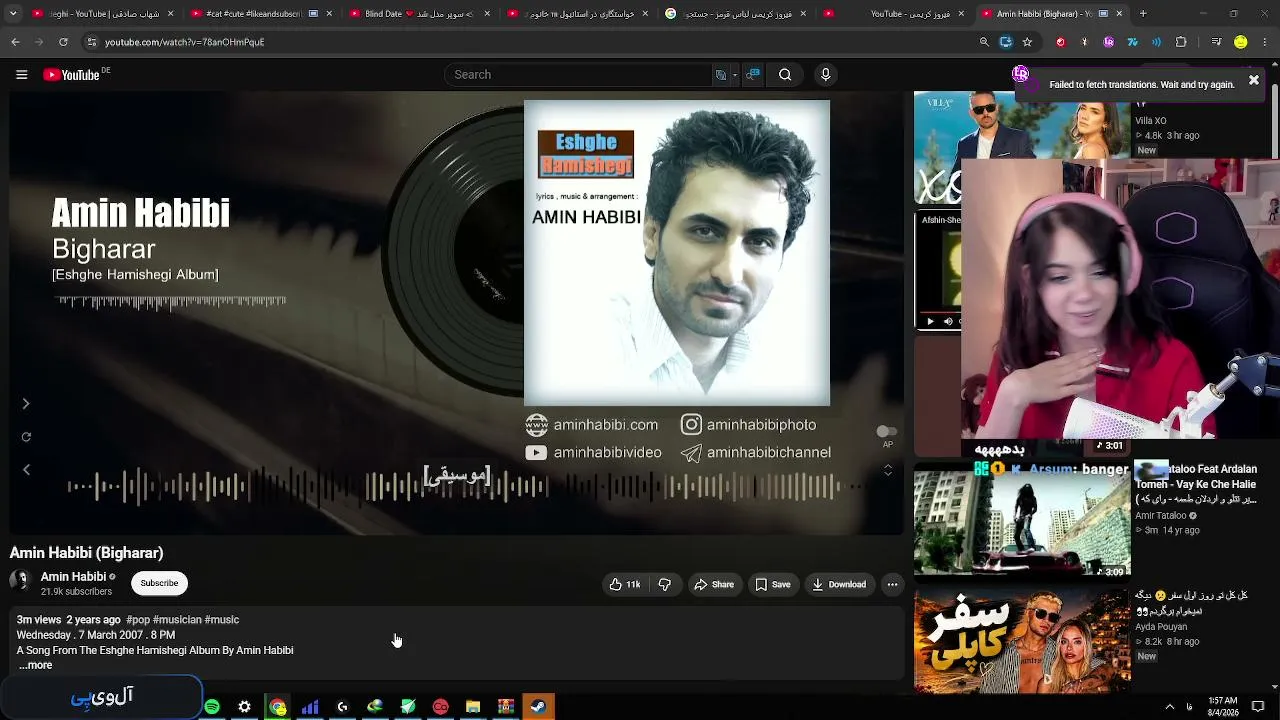1280x720 pixels.
Task: Open more actions for the video
Action: (x=892, y=584)
